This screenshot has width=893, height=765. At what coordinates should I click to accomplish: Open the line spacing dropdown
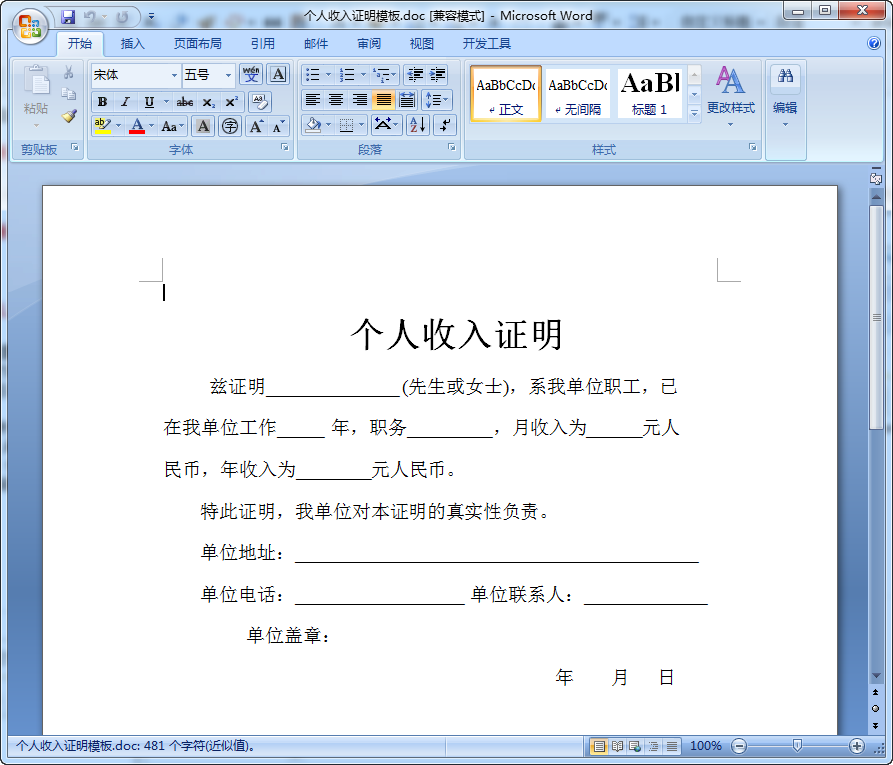click(x=437, y=99)
